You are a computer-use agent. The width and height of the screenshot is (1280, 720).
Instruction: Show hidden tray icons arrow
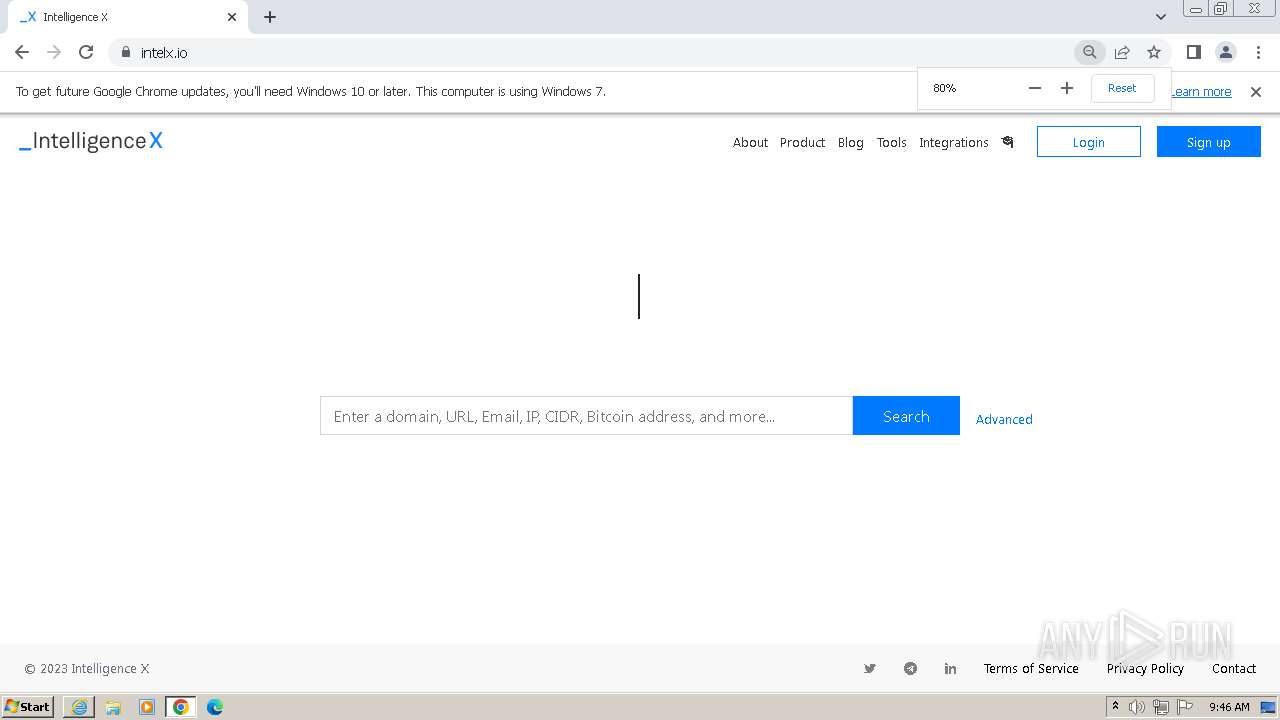tap(1115, 707)
